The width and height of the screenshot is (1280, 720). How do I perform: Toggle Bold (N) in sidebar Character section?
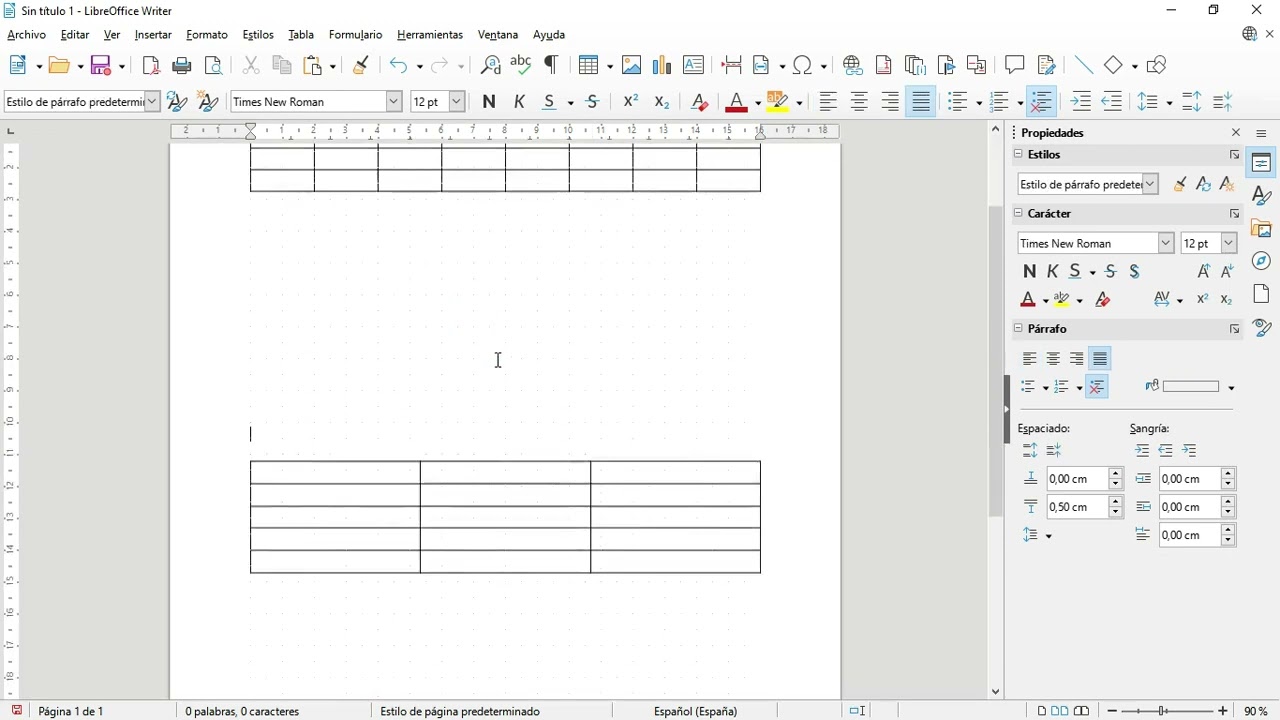pos(1030,271)
